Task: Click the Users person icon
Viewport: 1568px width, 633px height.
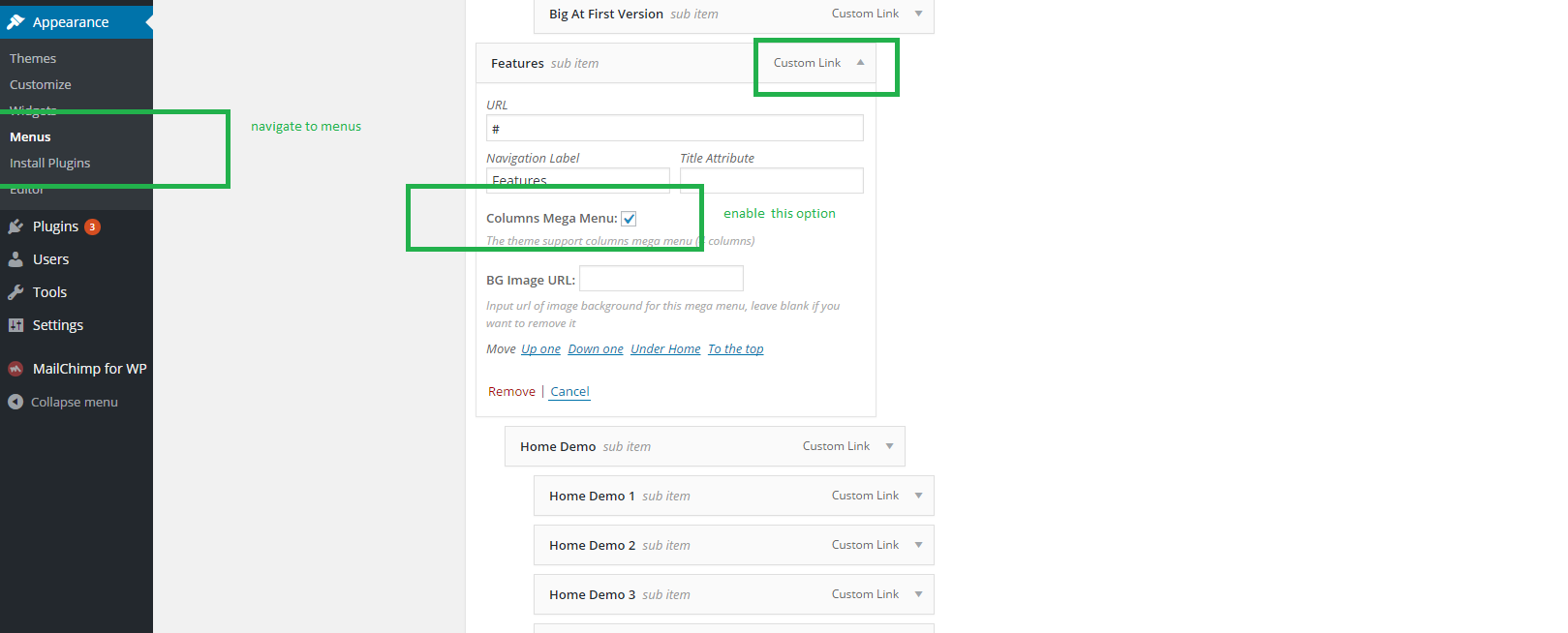Action: pyautogui.click(x=15, y=259)
